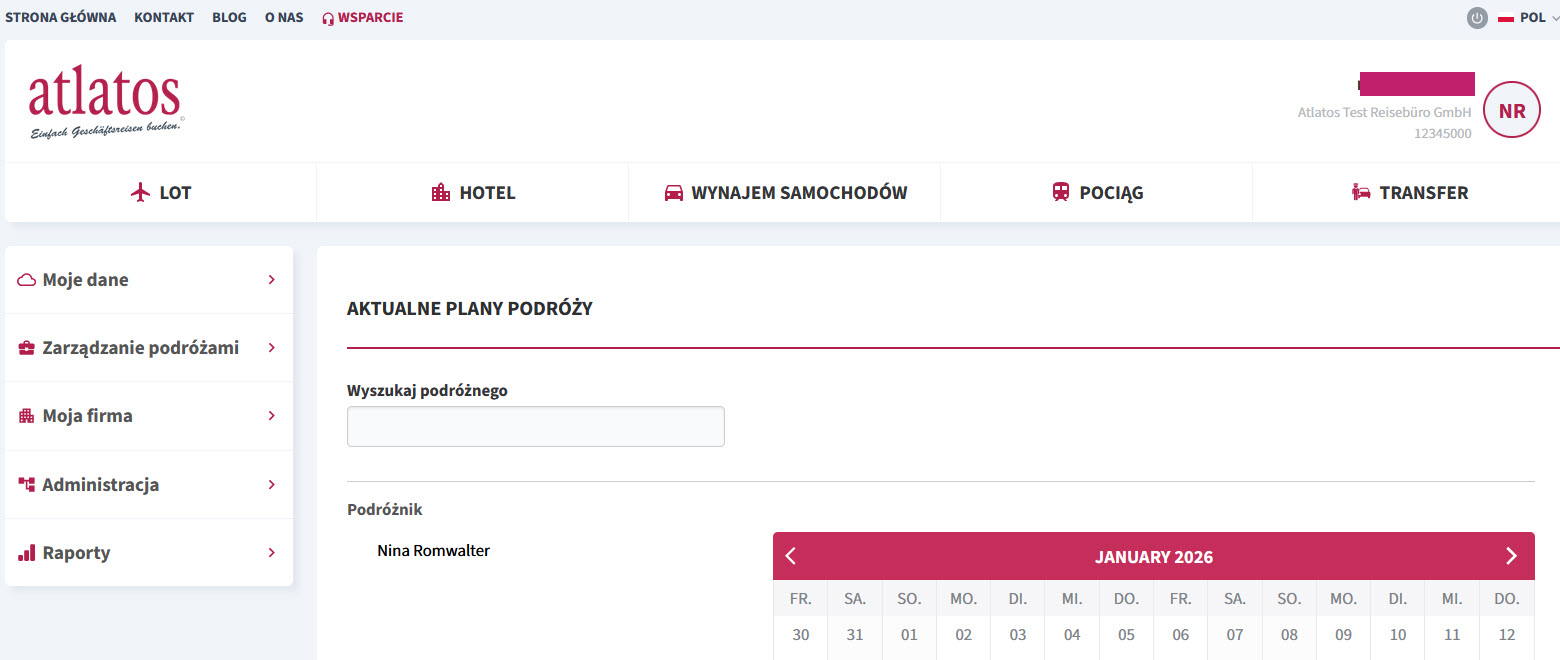Click the power logout icon
Viewport: 1560px width, 660px height.
[1477, 18]
